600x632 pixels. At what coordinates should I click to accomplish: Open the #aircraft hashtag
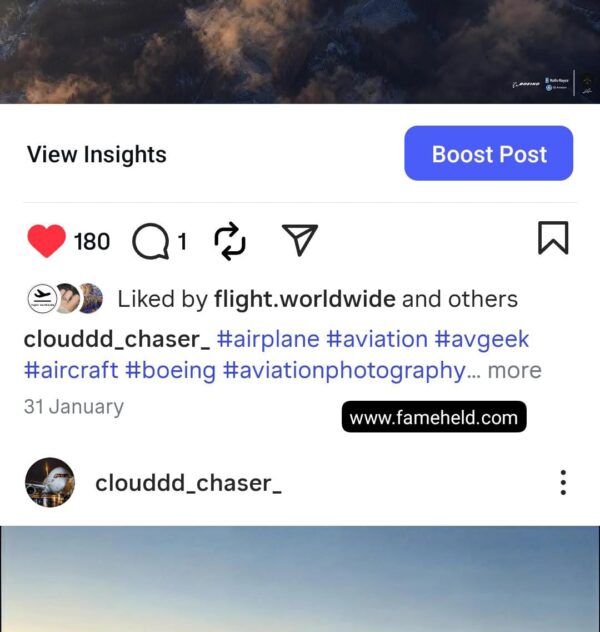point(71,370)
